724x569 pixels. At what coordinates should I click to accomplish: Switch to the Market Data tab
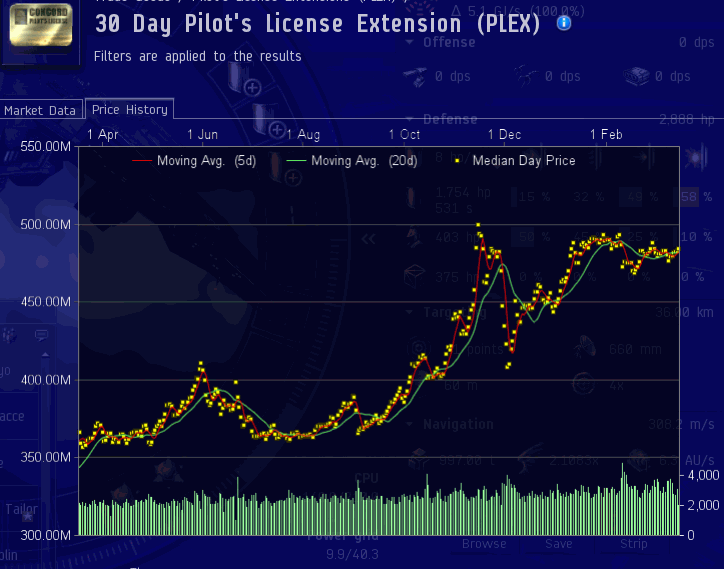tap(40, 110)
